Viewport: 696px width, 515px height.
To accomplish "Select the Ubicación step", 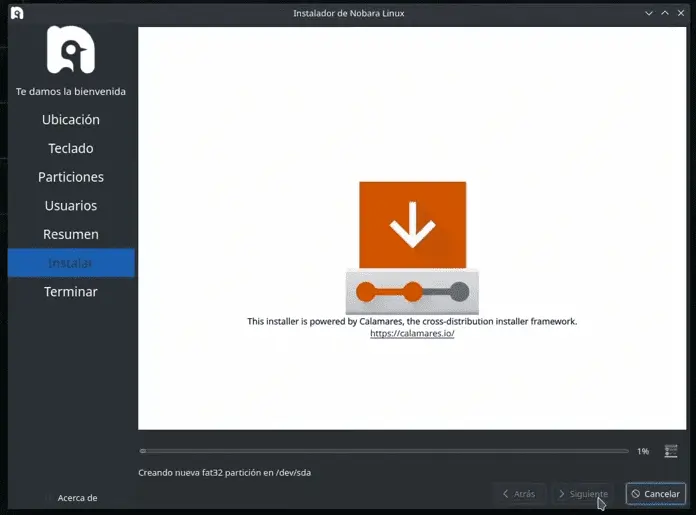I will coord(71,119).
